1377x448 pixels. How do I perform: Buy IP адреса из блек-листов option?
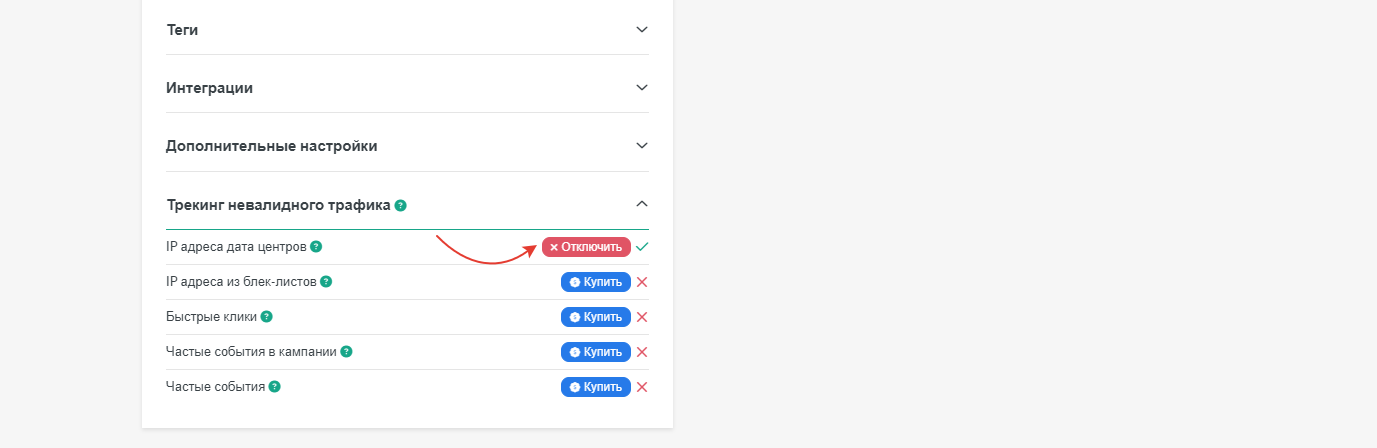click(x=596, y=282)
